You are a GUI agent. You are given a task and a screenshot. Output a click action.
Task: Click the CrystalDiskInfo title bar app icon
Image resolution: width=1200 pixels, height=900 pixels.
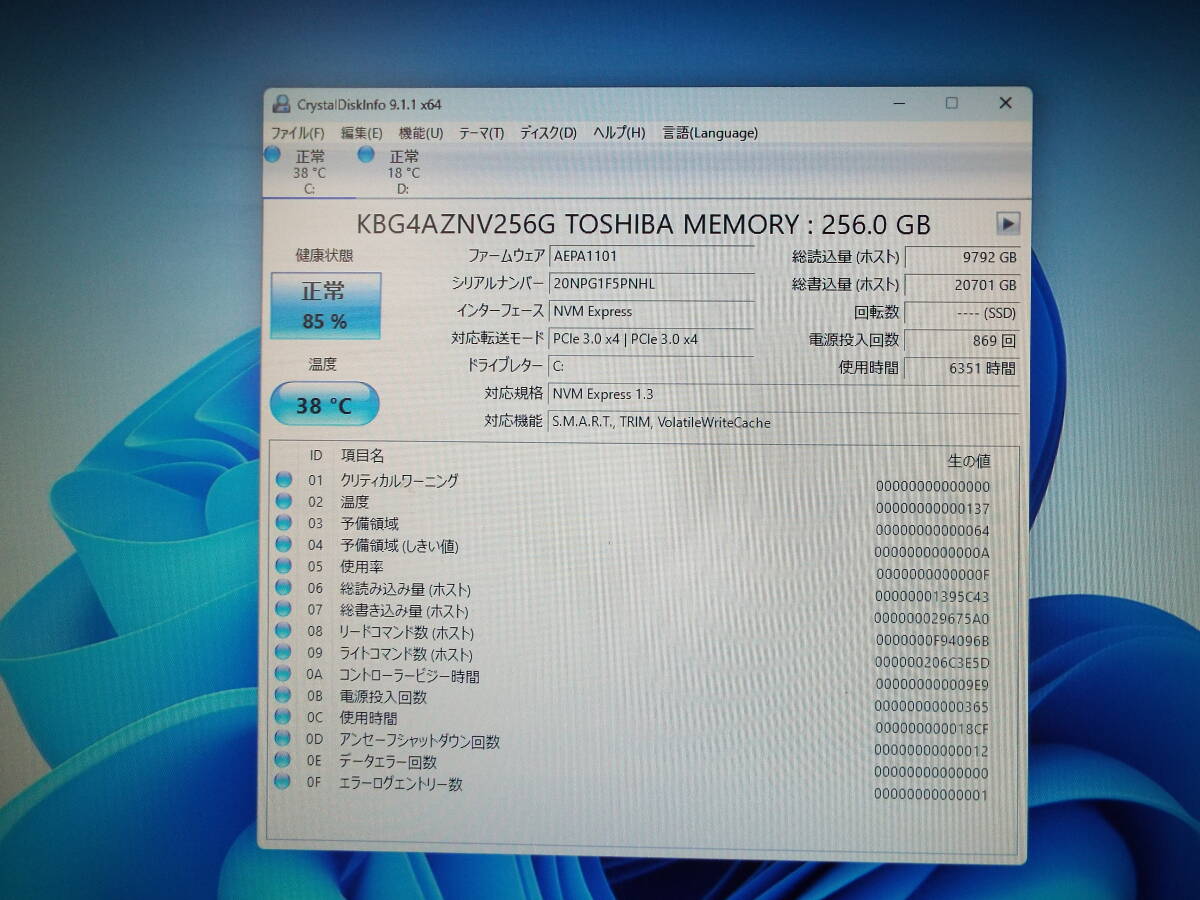pyautogui.click(x=282, y=104)
